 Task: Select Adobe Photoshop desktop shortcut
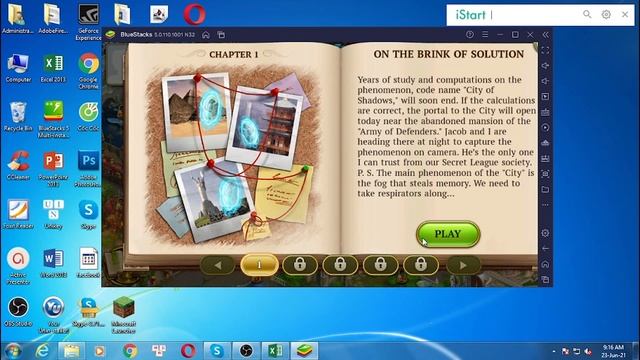coord(89,168)
